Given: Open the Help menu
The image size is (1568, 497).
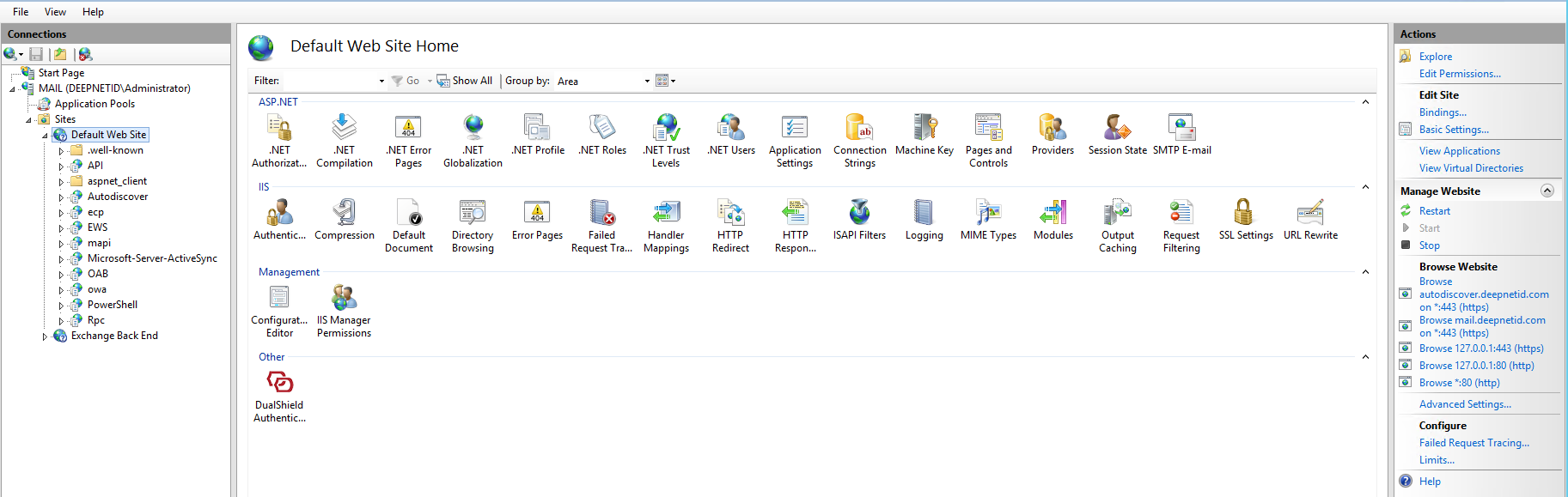Looking at the screenshot, I should pos(93,12).
